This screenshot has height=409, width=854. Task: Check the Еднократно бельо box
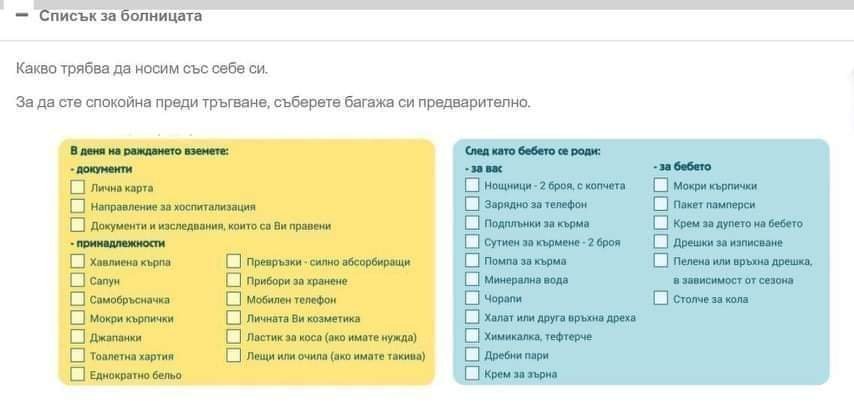coord(77,375)
